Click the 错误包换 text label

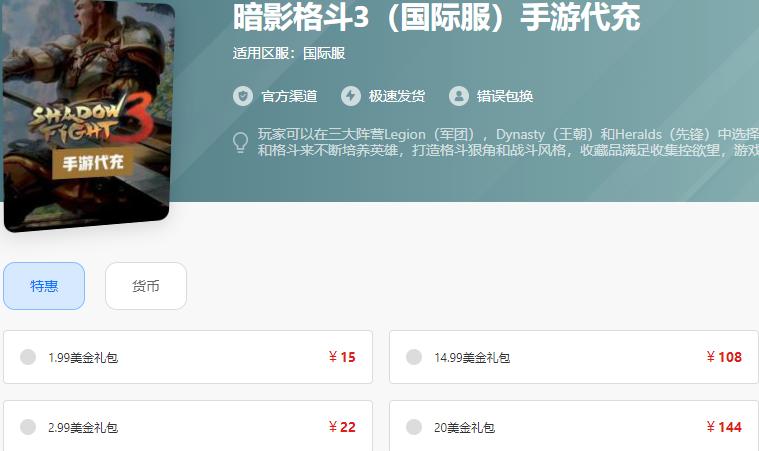click(505, 96)
